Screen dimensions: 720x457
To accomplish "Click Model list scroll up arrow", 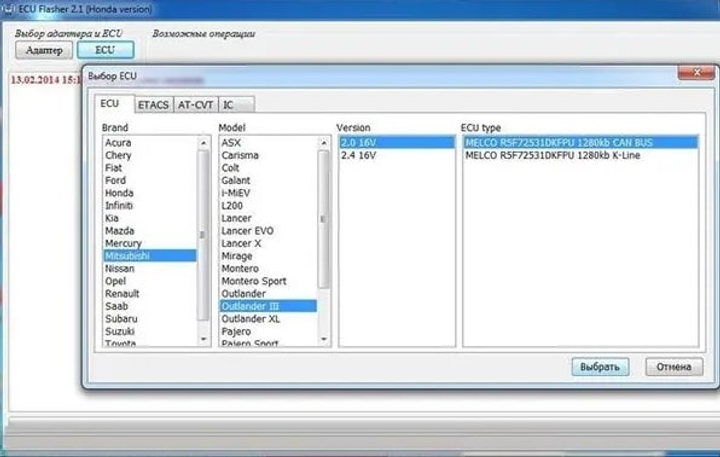I will pos(324,143).
